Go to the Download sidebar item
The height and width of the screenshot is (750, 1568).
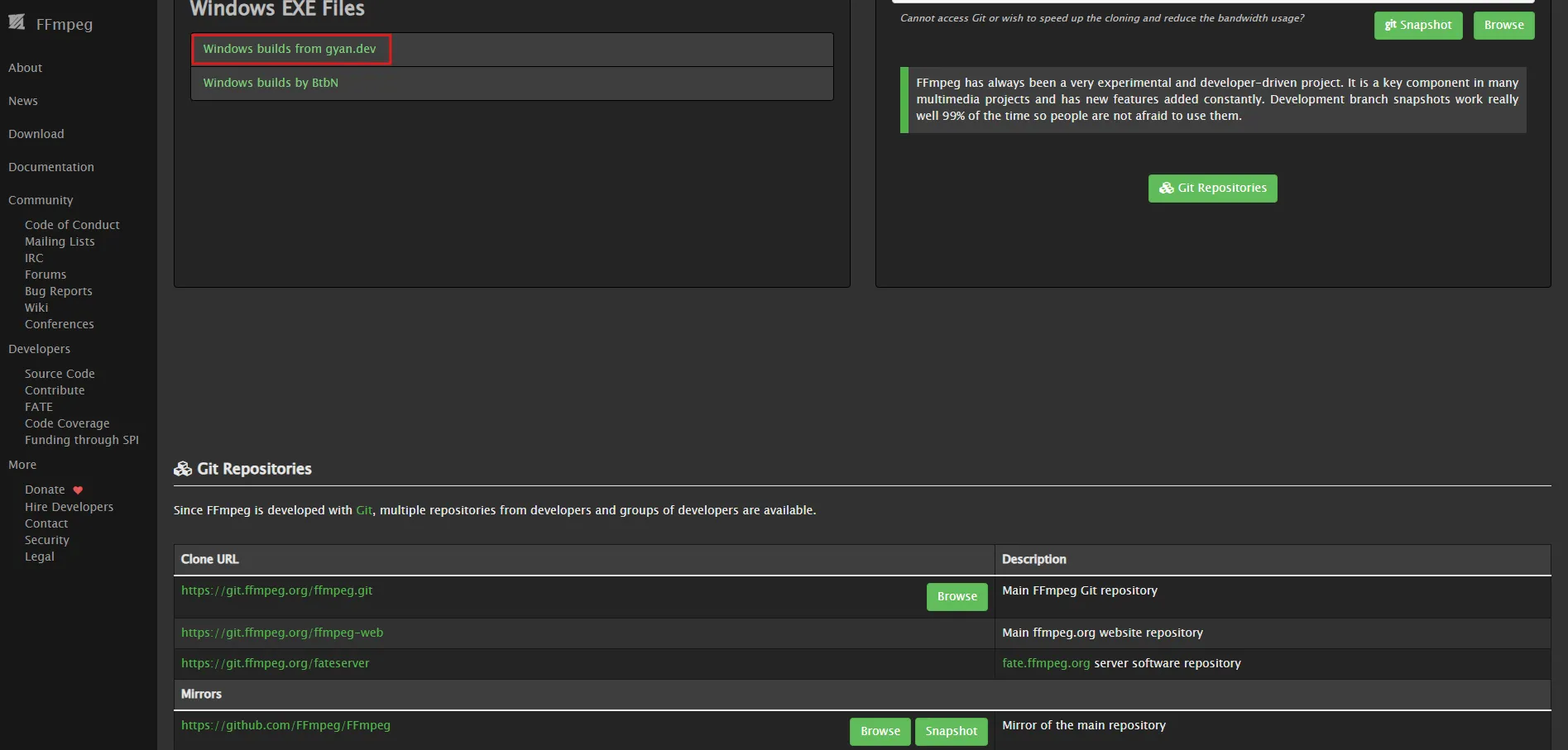[36, 134]
